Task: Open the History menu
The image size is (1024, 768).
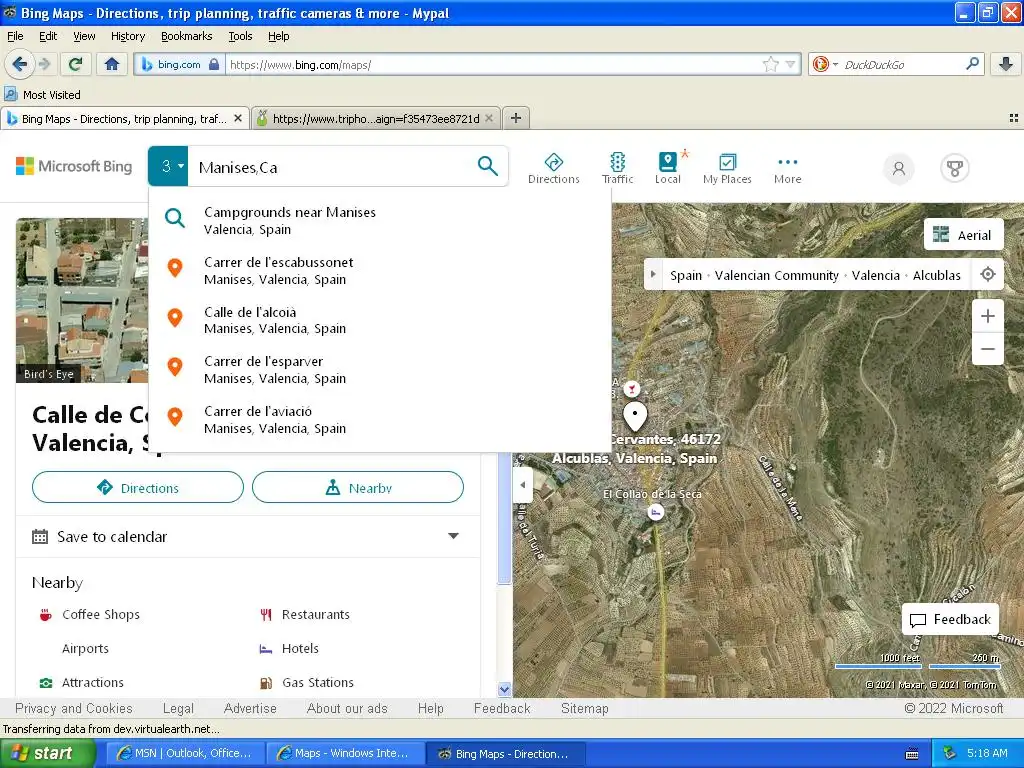Action: point(127,36)
